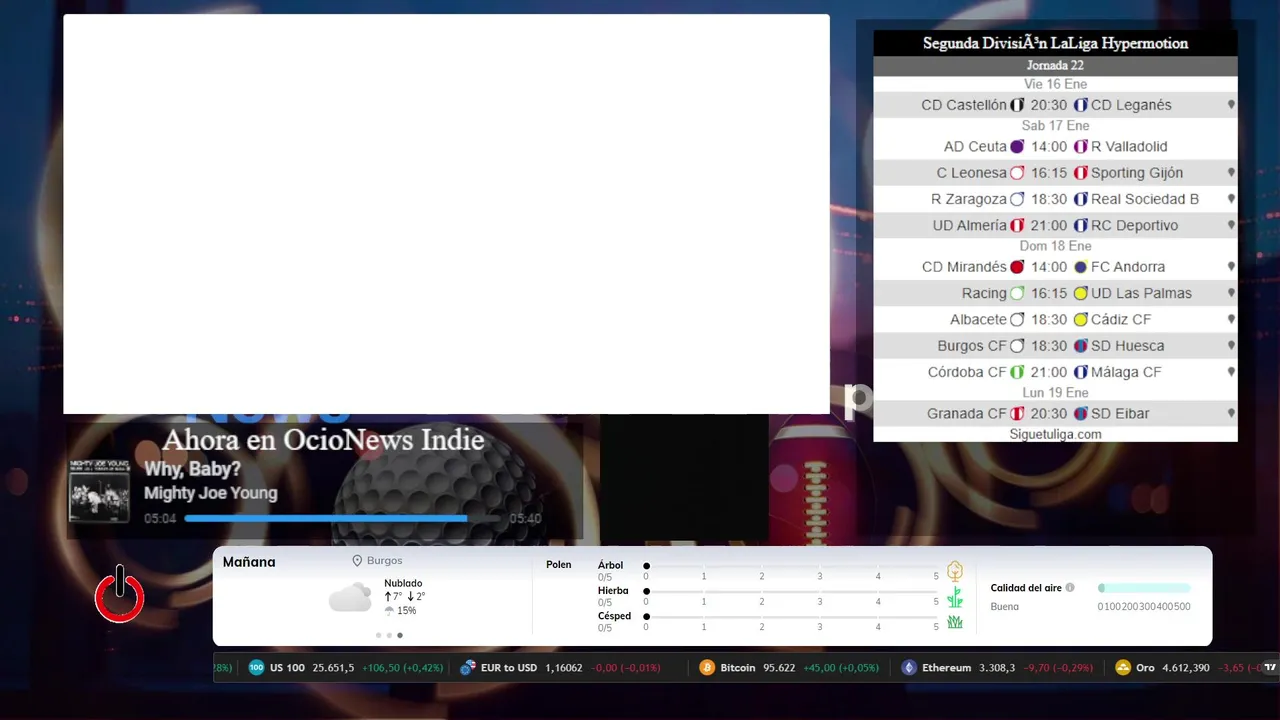Click the Césped grass pollen icon
Viewport: 1280px width, 720px height.
click(x=955, y=622)
